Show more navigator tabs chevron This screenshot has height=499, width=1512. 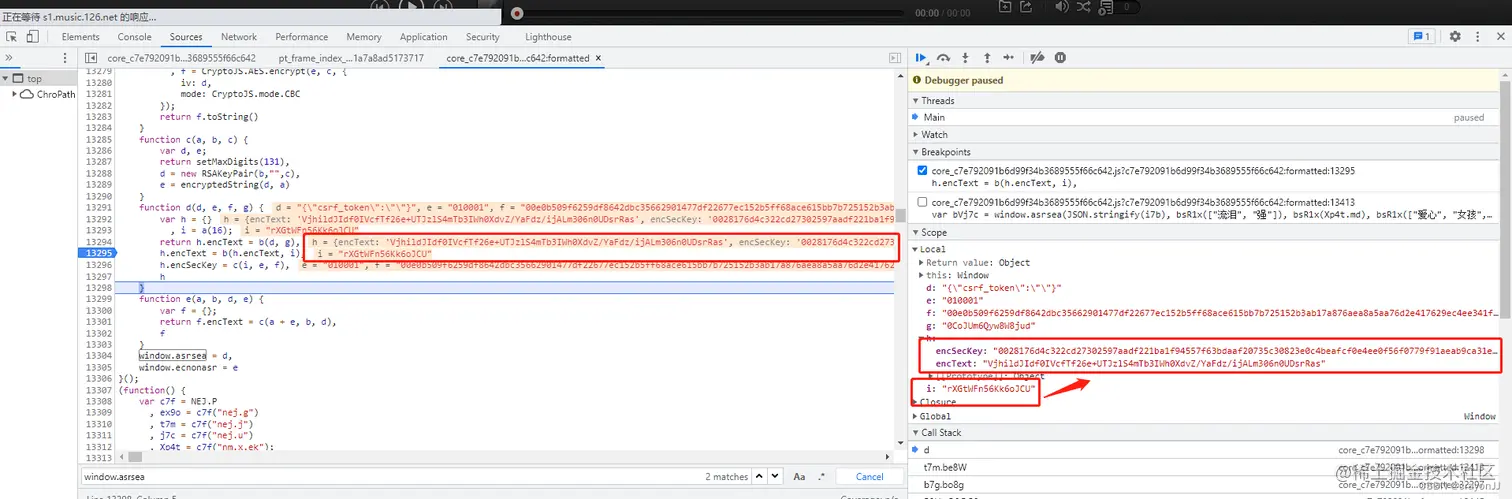9,58
